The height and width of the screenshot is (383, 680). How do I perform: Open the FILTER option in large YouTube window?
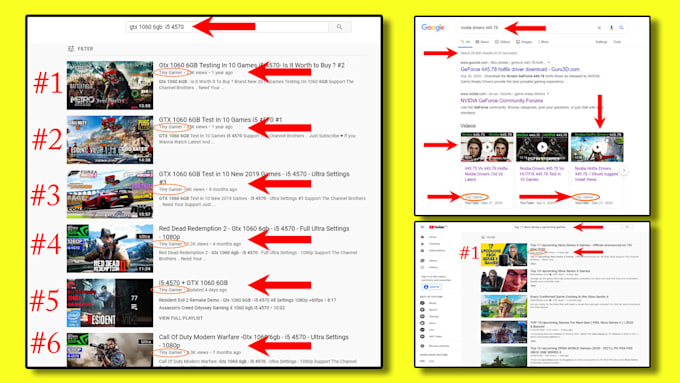point(81,49)
